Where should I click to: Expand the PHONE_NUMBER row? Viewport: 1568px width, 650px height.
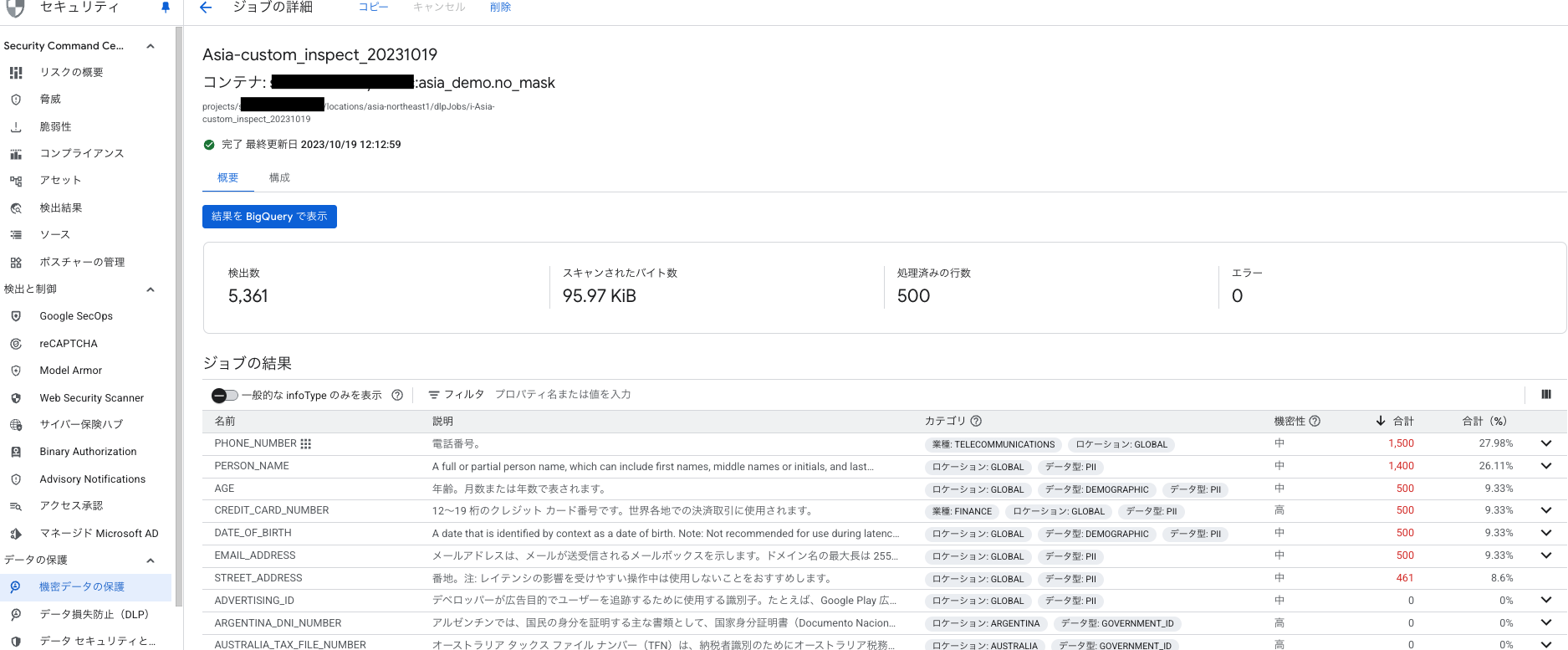click(x=1546, y=443)
